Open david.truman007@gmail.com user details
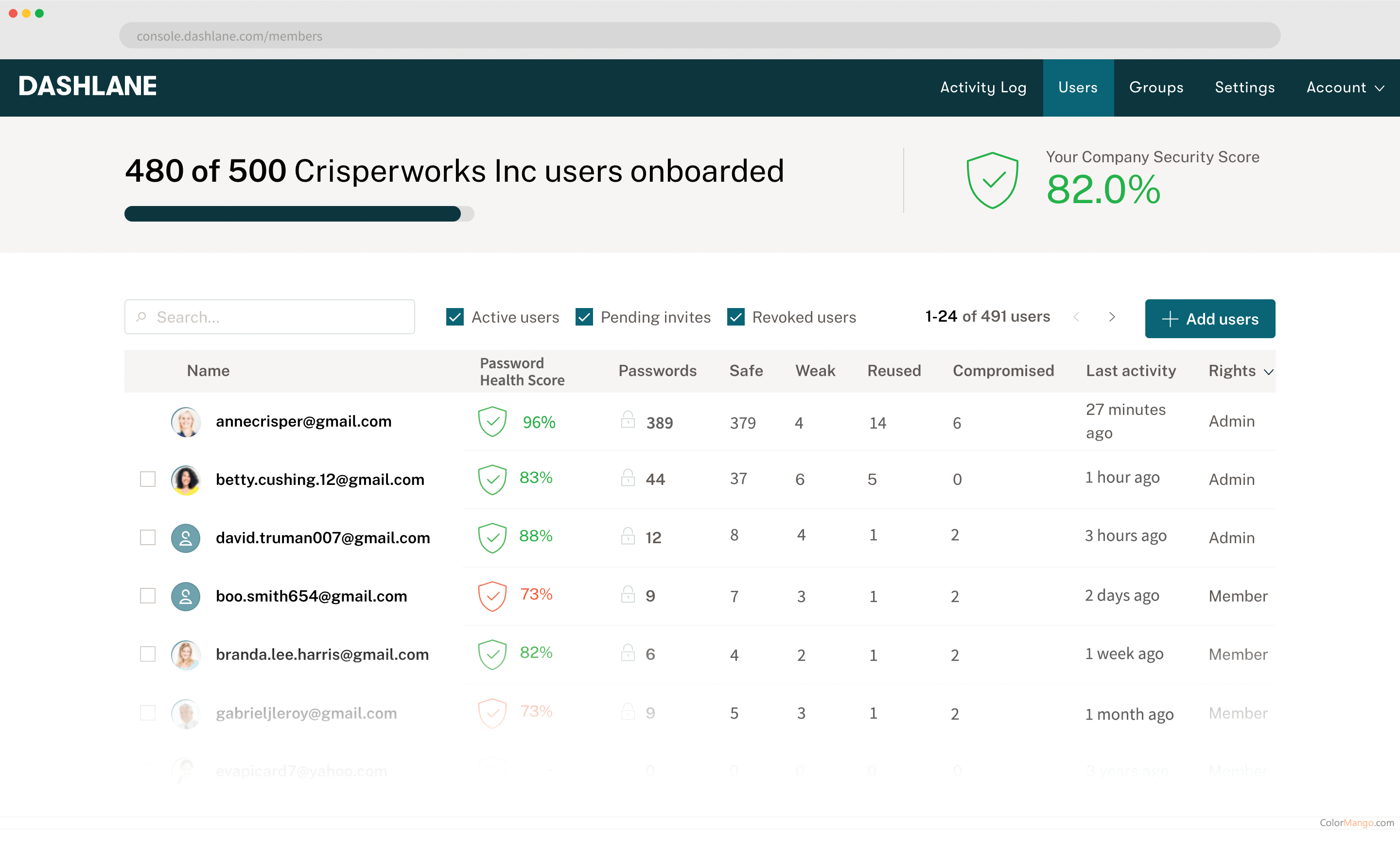 point(323,537)
